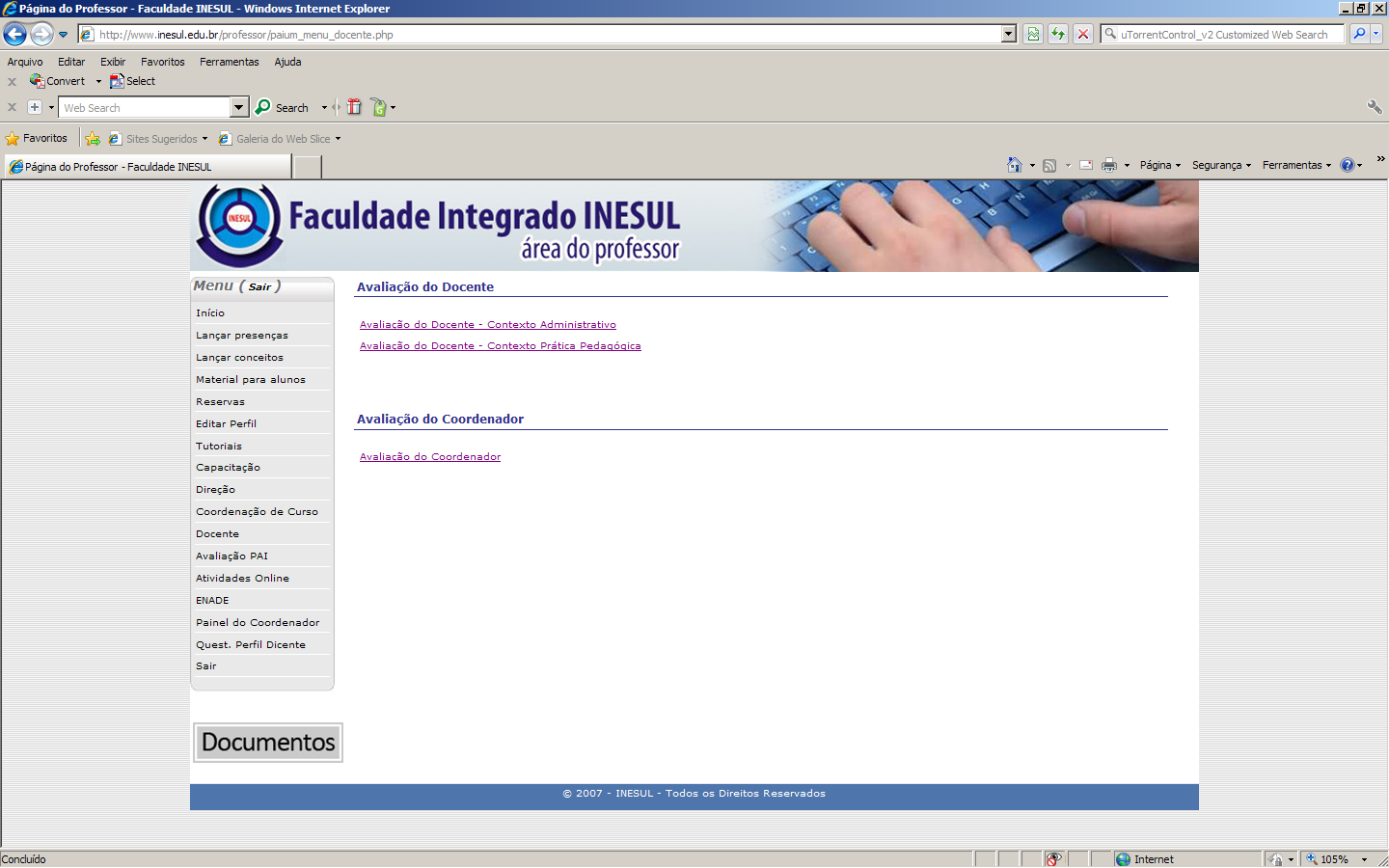The image size is (1389, 868).
Task: Click the Favoritos star icon
Action: (13, 139)
